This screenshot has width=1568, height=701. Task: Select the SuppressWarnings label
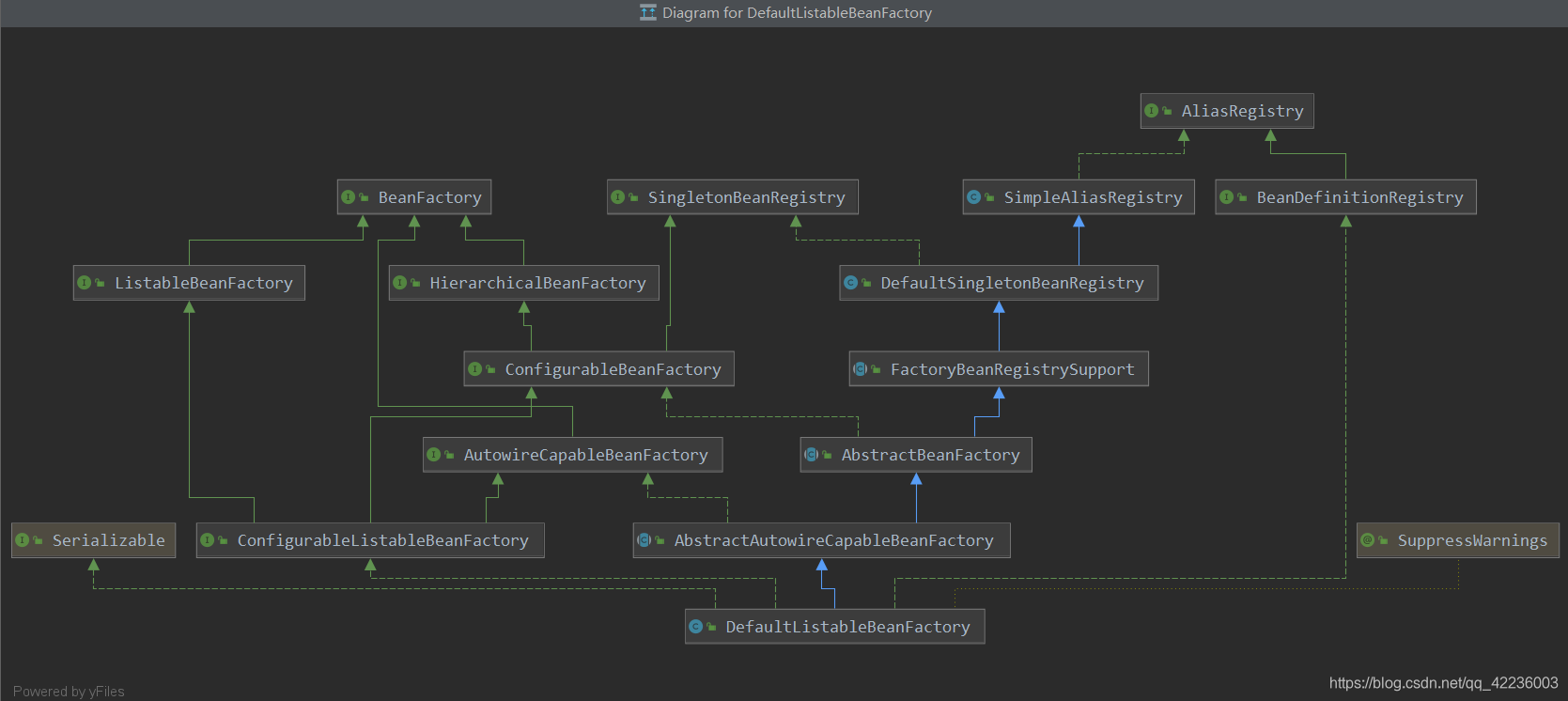point(1472,540)
